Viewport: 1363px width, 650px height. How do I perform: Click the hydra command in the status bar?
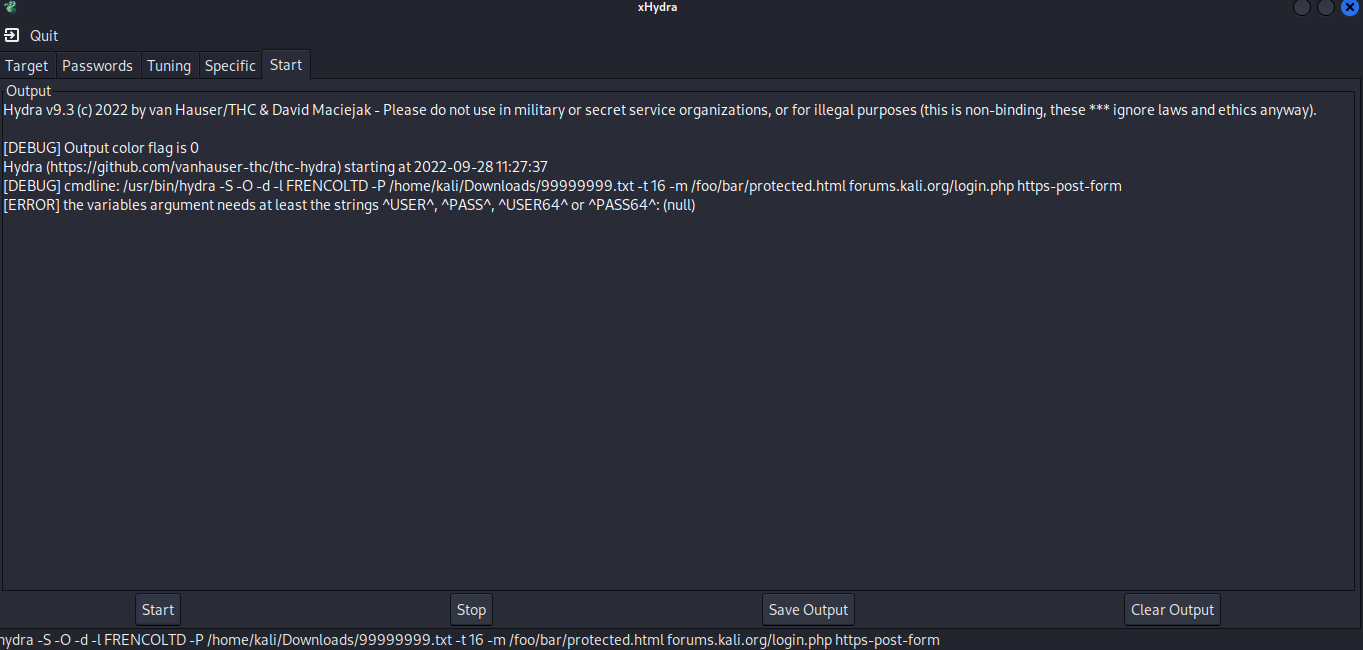point(470,640)
